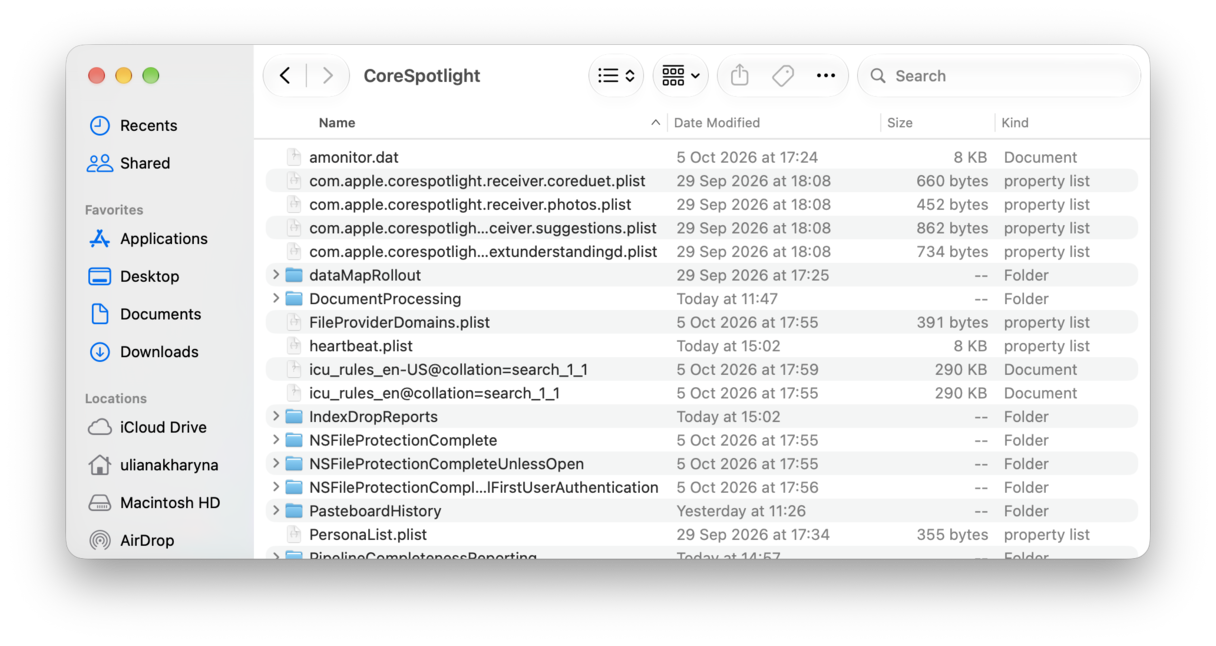Expand the NSFileProtectionCompl...lFirstUserAuthentication folder
This screenshot has width=1216, height=646.
276,487
